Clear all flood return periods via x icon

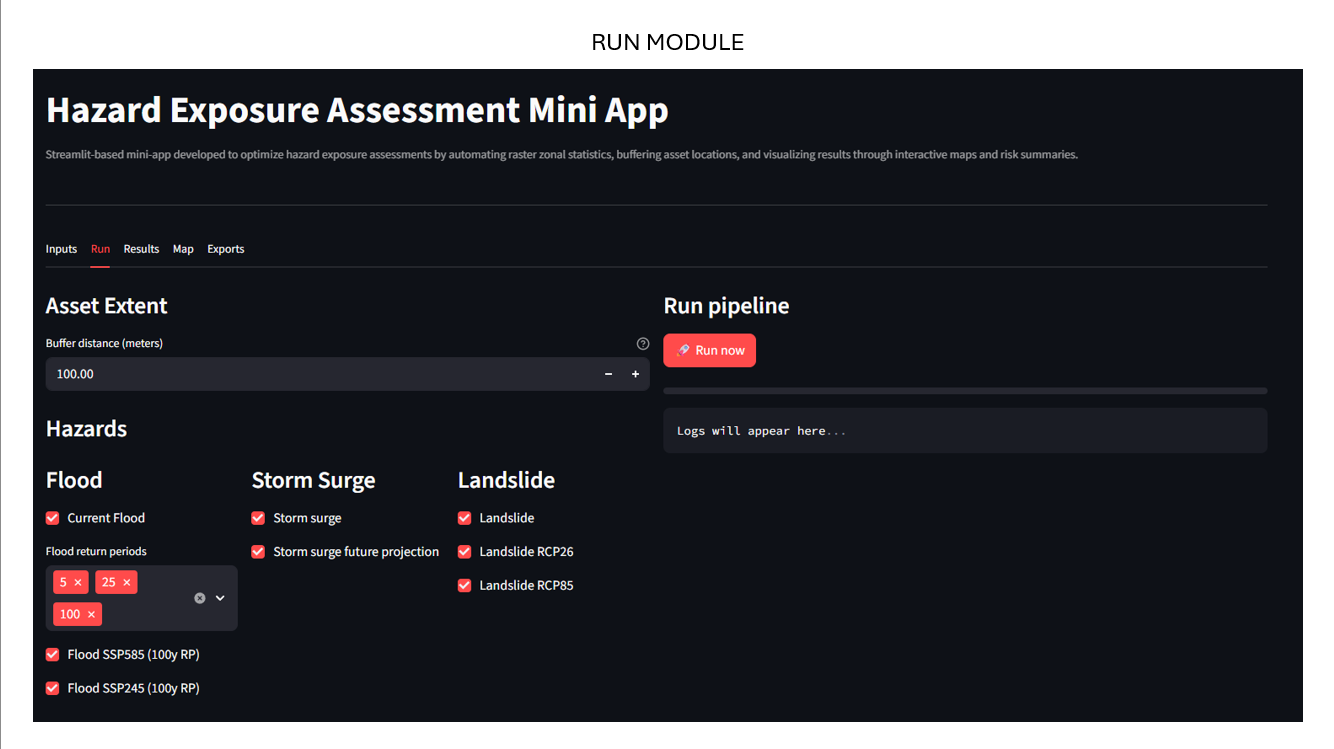[199, 598]
